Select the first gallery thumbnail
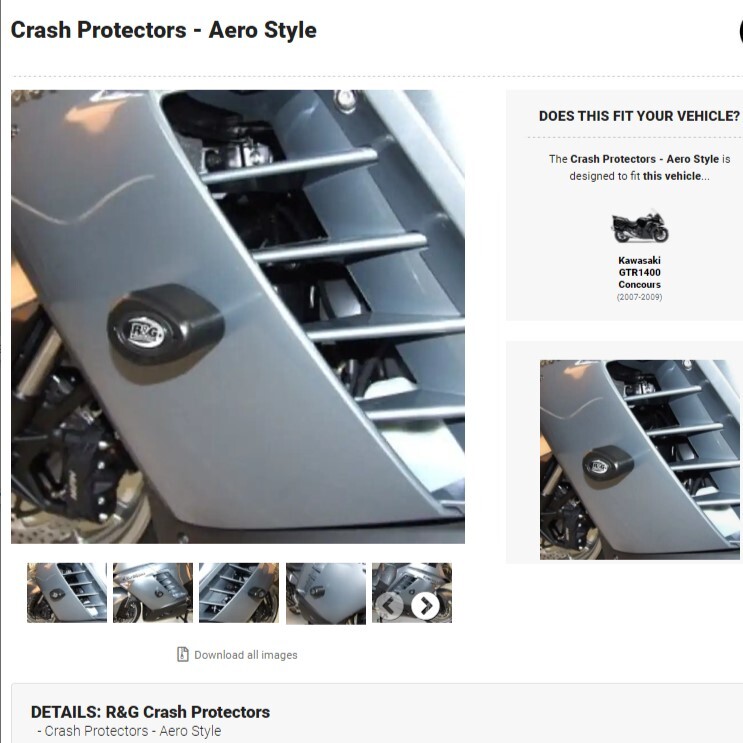Image resolution: width=743 pixels, height=743 pixels. pyautogui.click(x=67, y=593)
